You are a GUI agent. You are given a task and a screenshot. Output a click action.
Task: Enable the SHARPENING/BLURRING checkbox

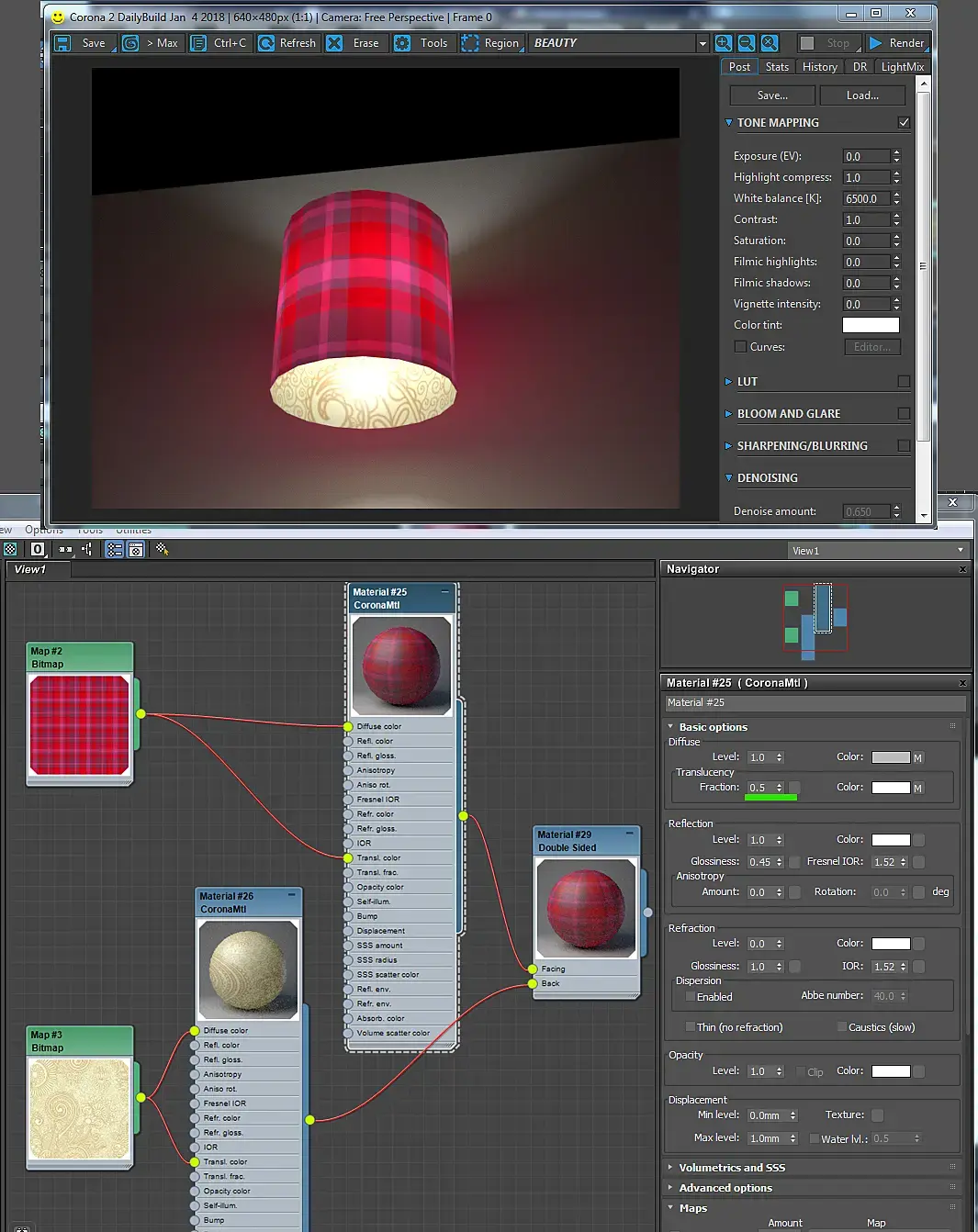[904, 445]
